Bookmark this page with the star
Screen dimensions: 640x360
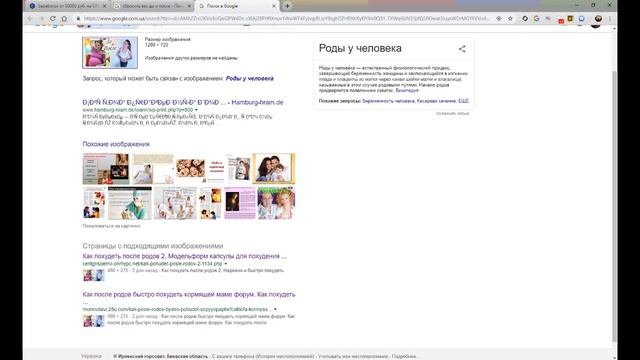coord(510,18)
